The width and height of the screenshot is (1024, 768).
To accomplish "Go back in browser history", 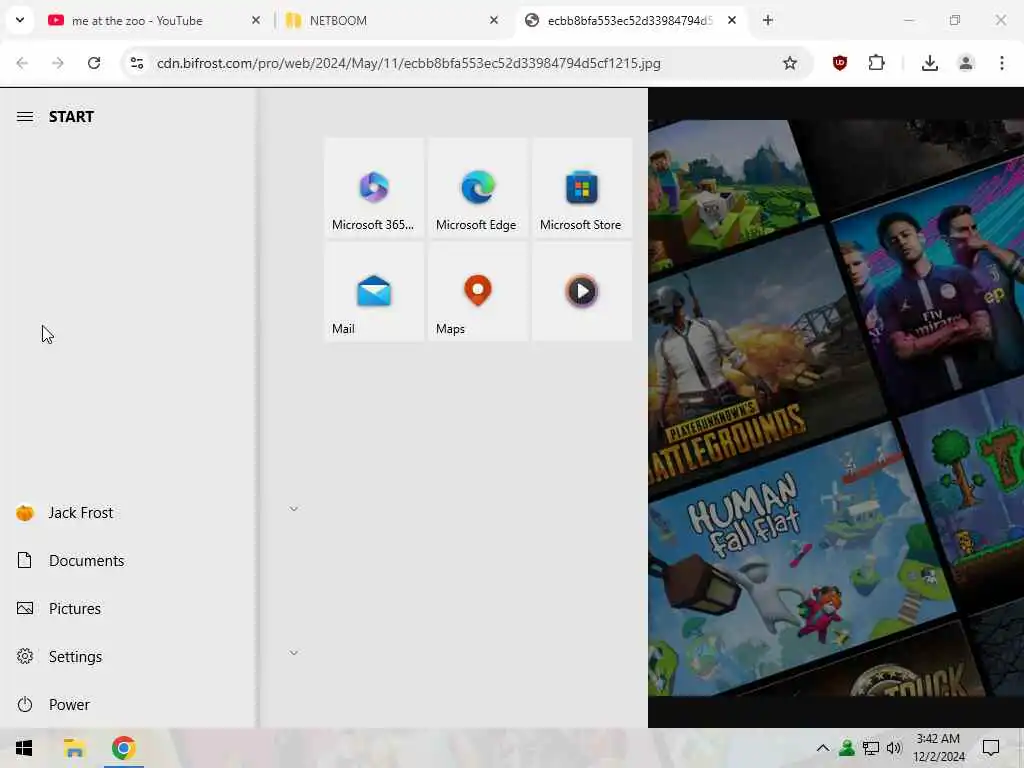I will click(x=22, y=63).
